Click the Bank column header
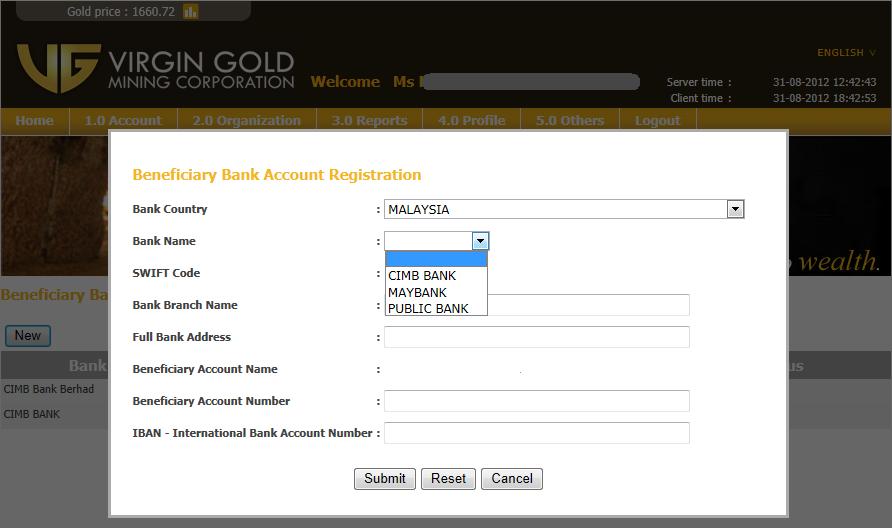Screen dimensions: 892x528 [x=86, y=365]
